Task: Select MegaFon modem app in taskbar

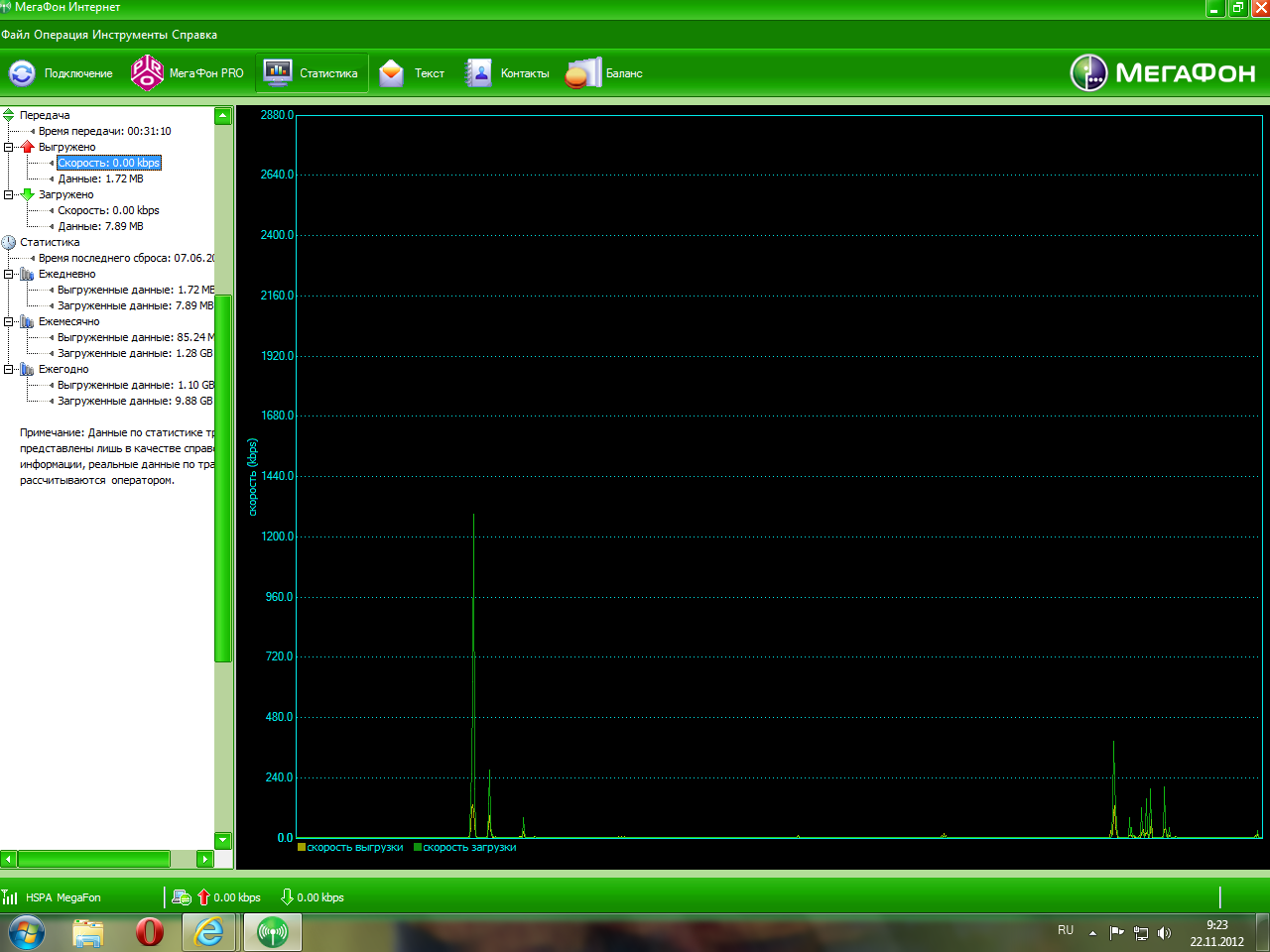Action: (272, 933)
